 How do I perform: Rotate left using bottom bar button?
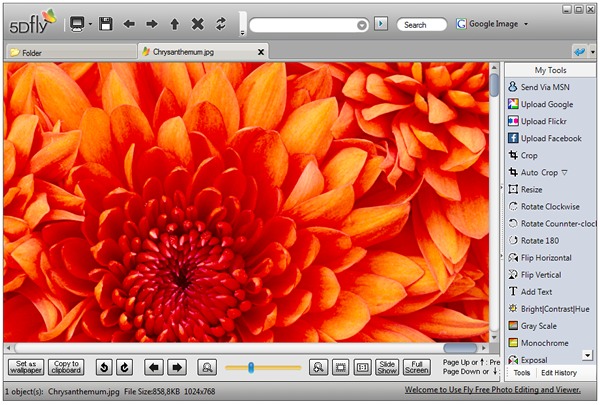(x=104, y=367)
